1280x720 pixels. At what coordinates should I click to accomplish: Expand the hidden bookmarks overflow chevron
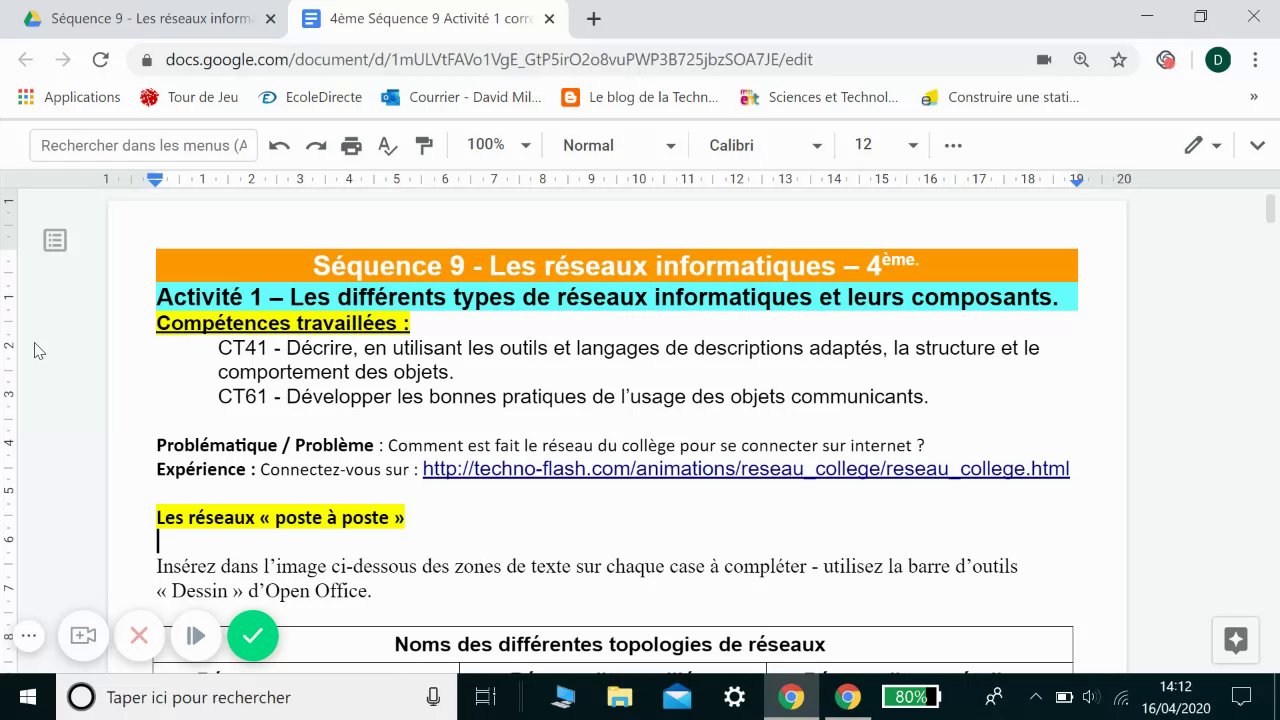1254,97
